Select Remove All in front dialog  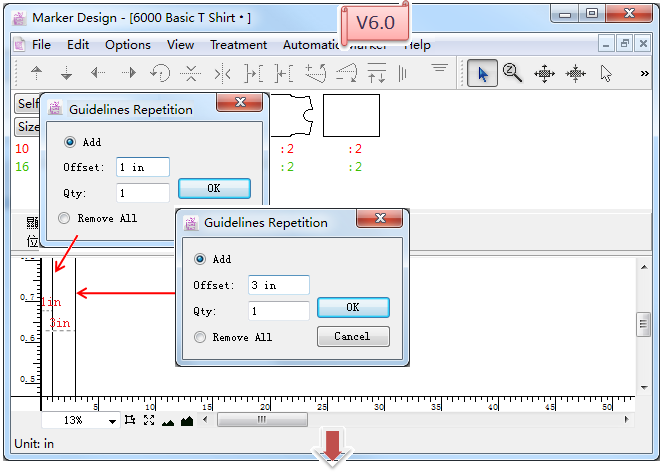pyautogui.click(x=200, y=337)
